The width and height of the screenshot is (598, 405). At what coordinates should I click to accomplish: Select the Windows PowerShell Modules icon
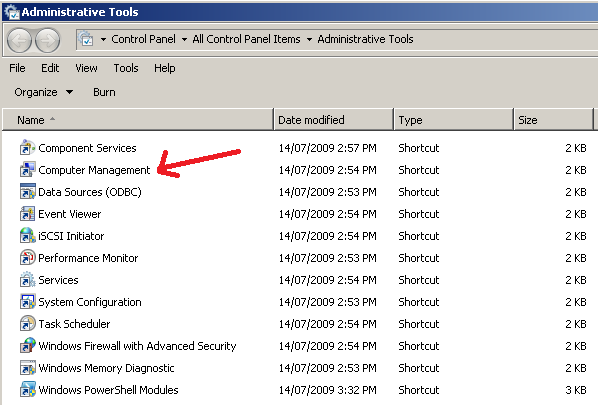(x=27, y=390)
